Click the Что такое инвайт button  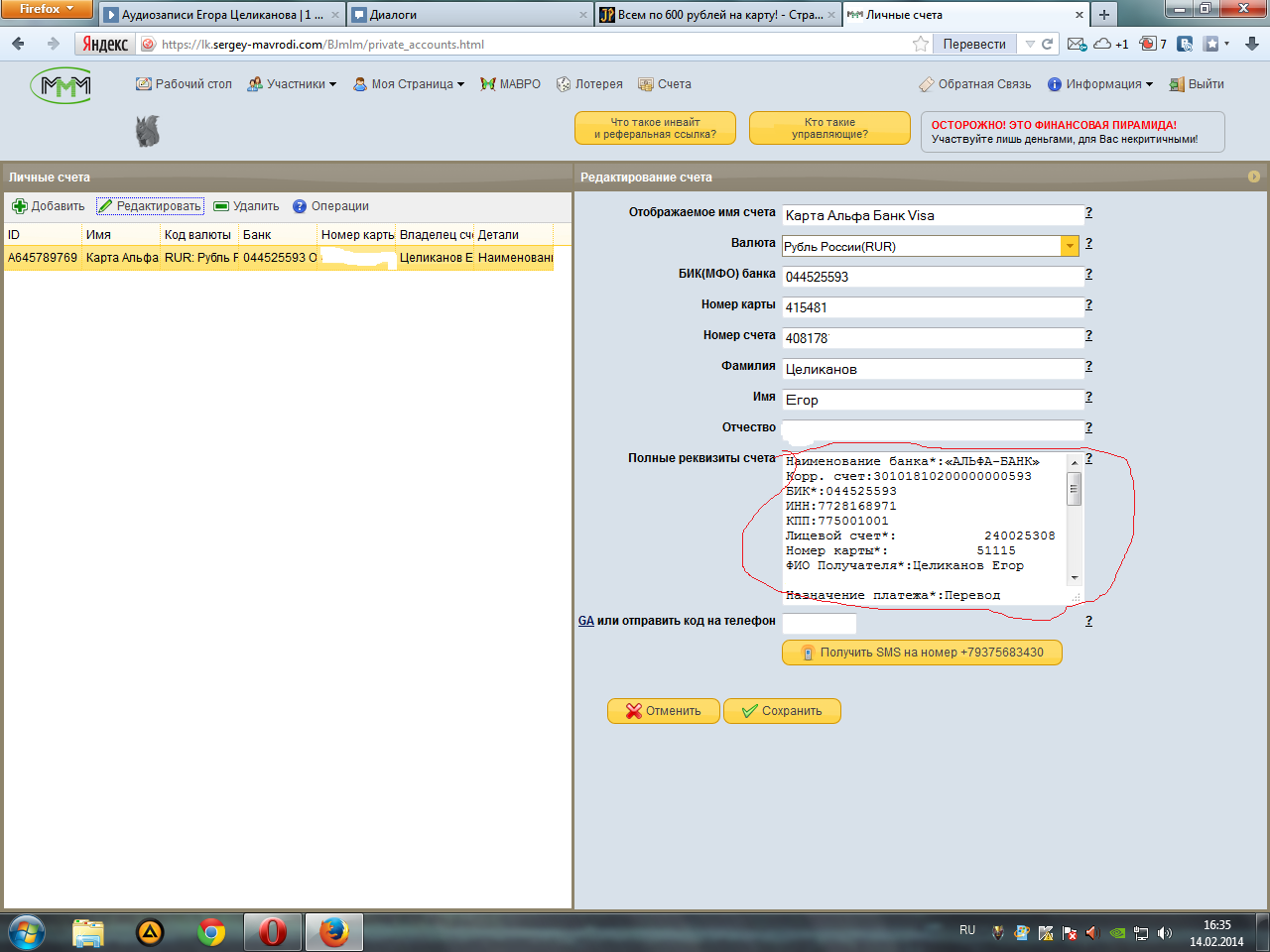coord(655,128)
